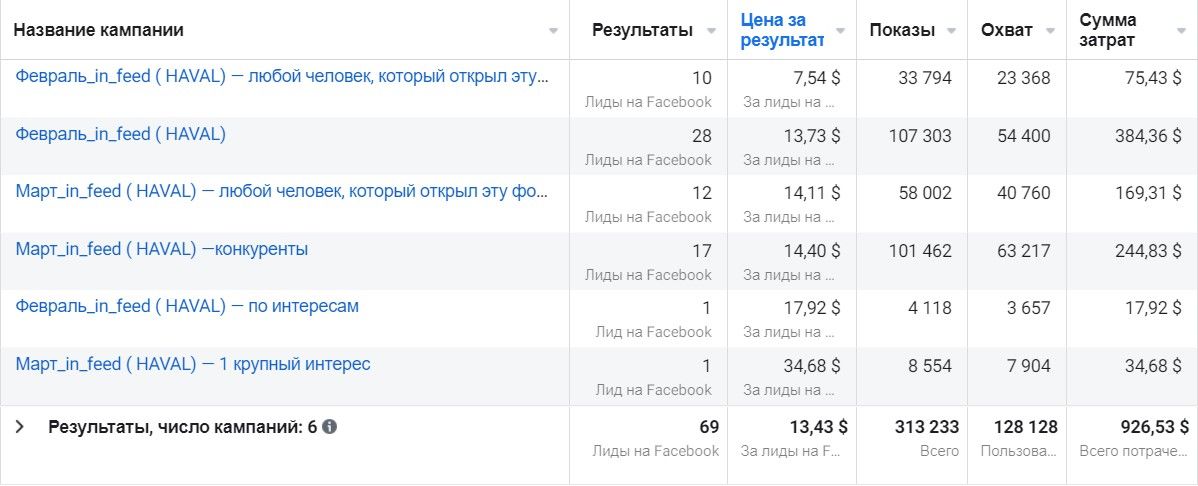Screen dimensions: 1198x486
Task: Click the sort arrow beside Цена за результат
Action: [842, 31]
